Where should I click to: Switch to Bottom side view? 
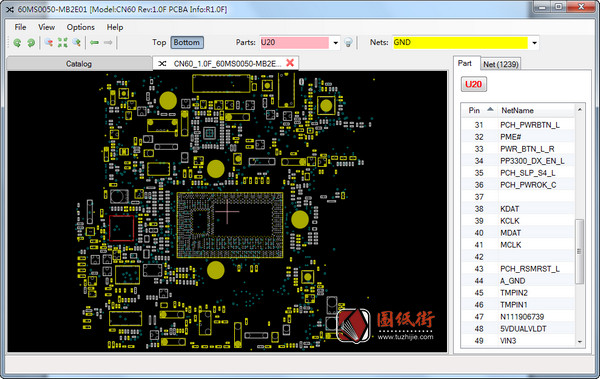(x=187, y=42)
